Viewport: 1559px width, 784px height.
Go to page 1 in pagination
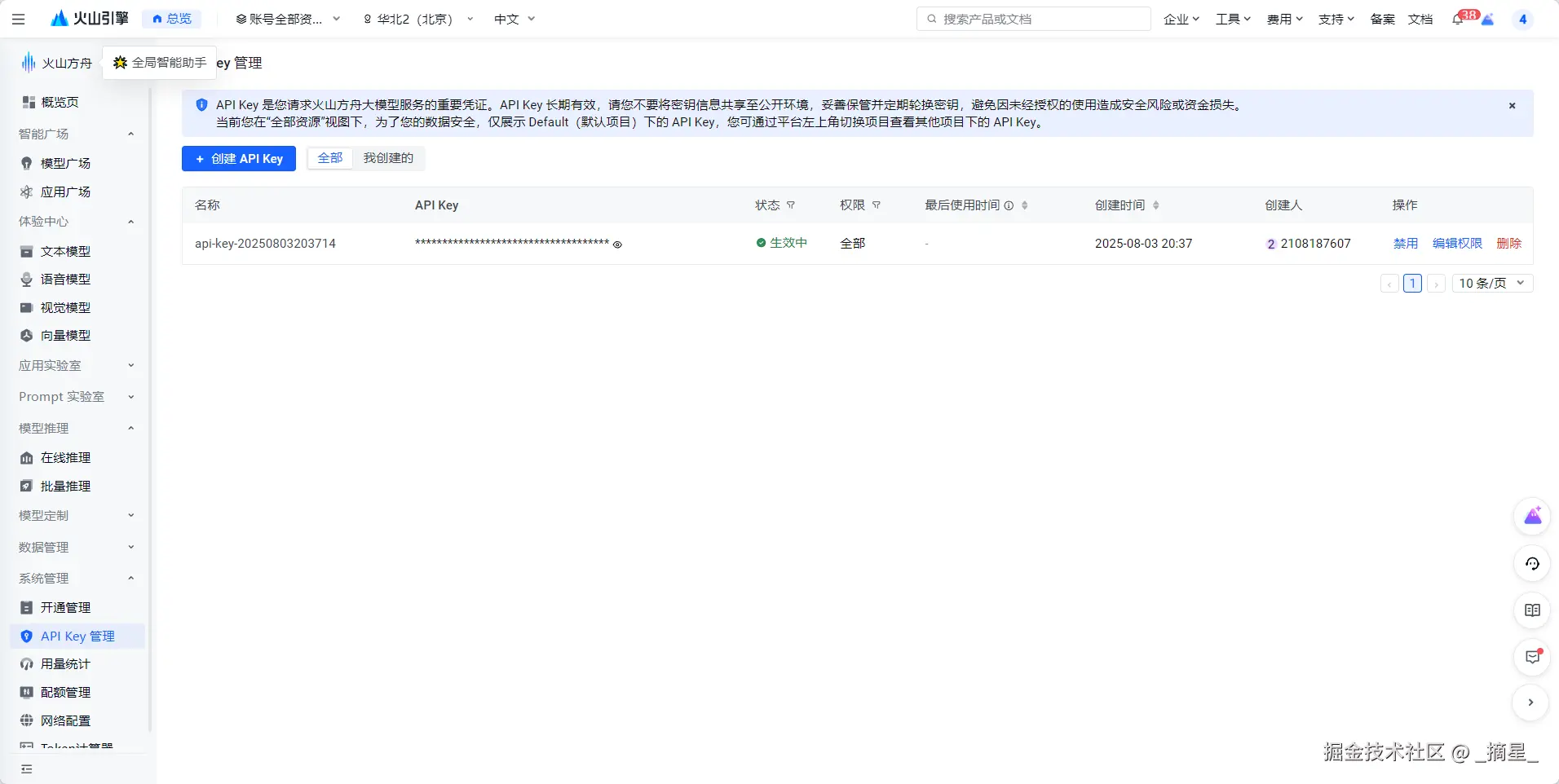click(x=1412, y=284)
